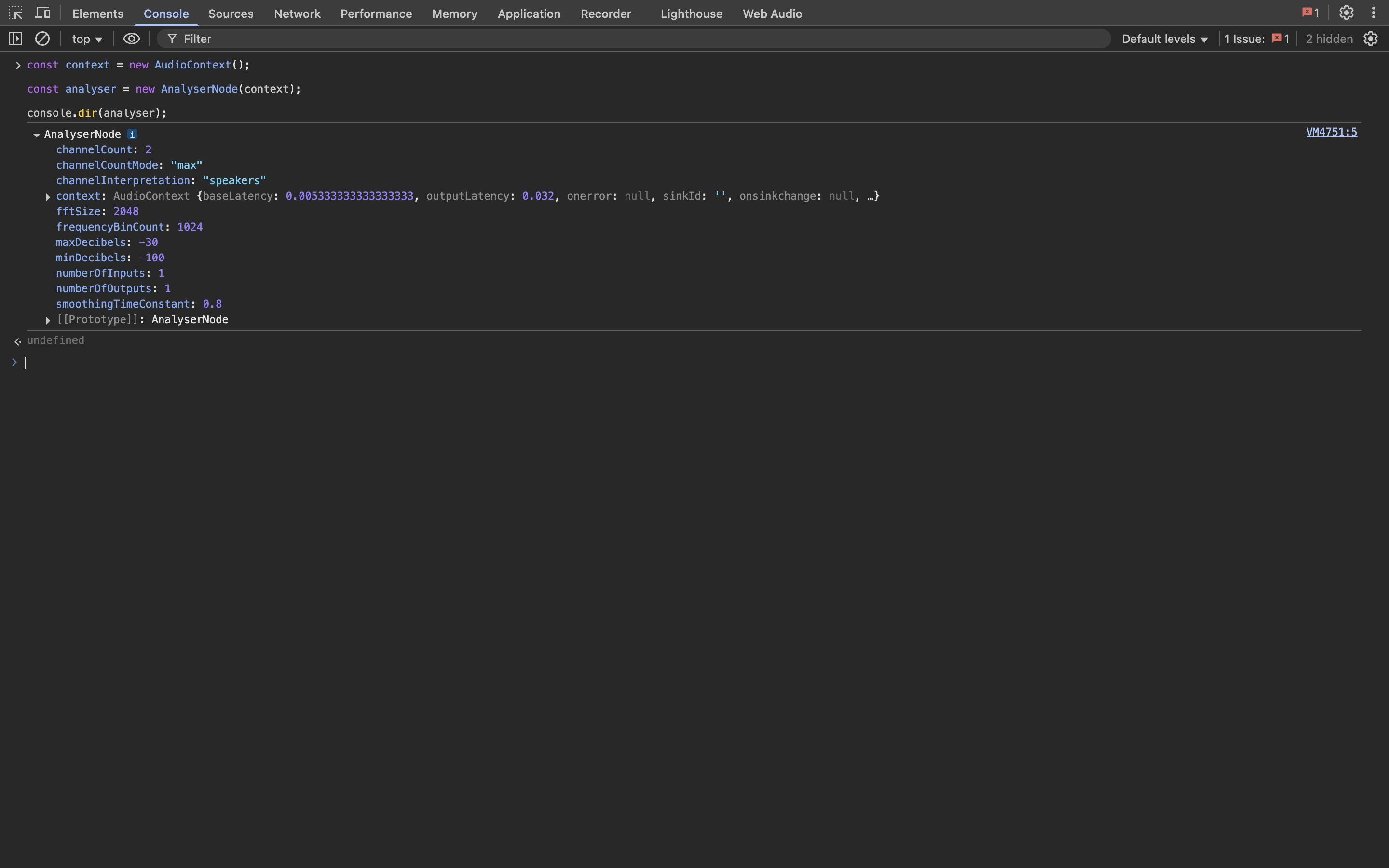Open console settings gear beside the hidden count
1389x868 pixels.
(1371, 39)
